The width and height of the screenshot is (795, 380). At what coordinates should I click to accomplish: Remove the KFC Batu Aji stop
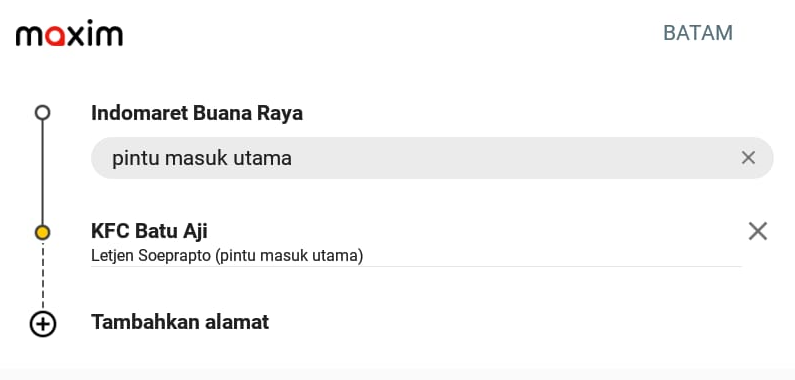[758, 231]
